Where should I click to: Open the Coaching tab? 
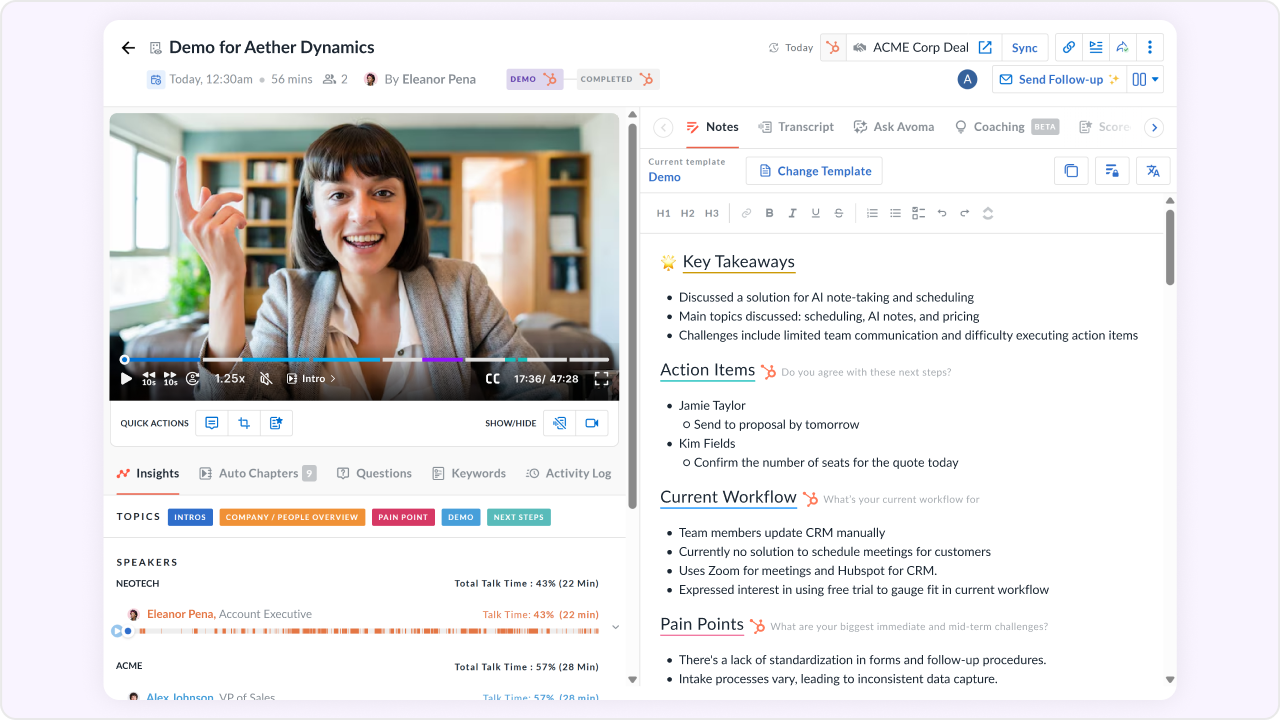pos(1005,127)
